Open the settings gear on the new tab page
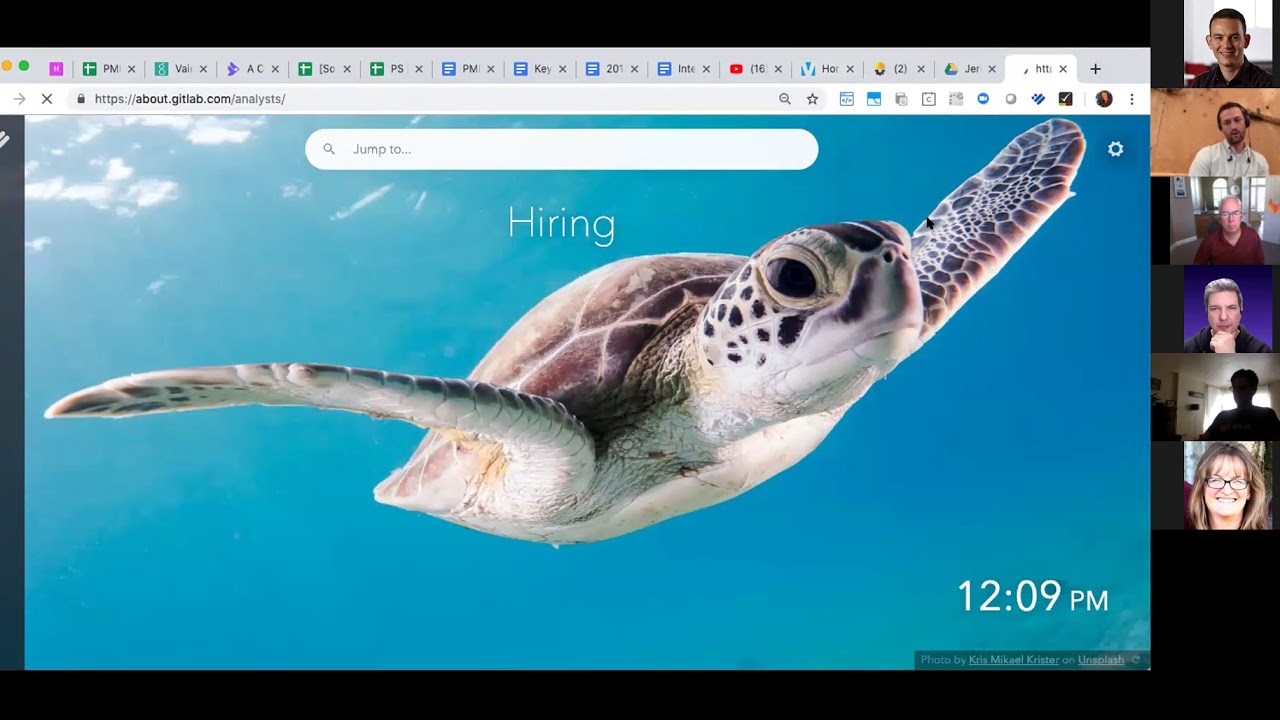The image size is (1280, 720). [1116, 149]
